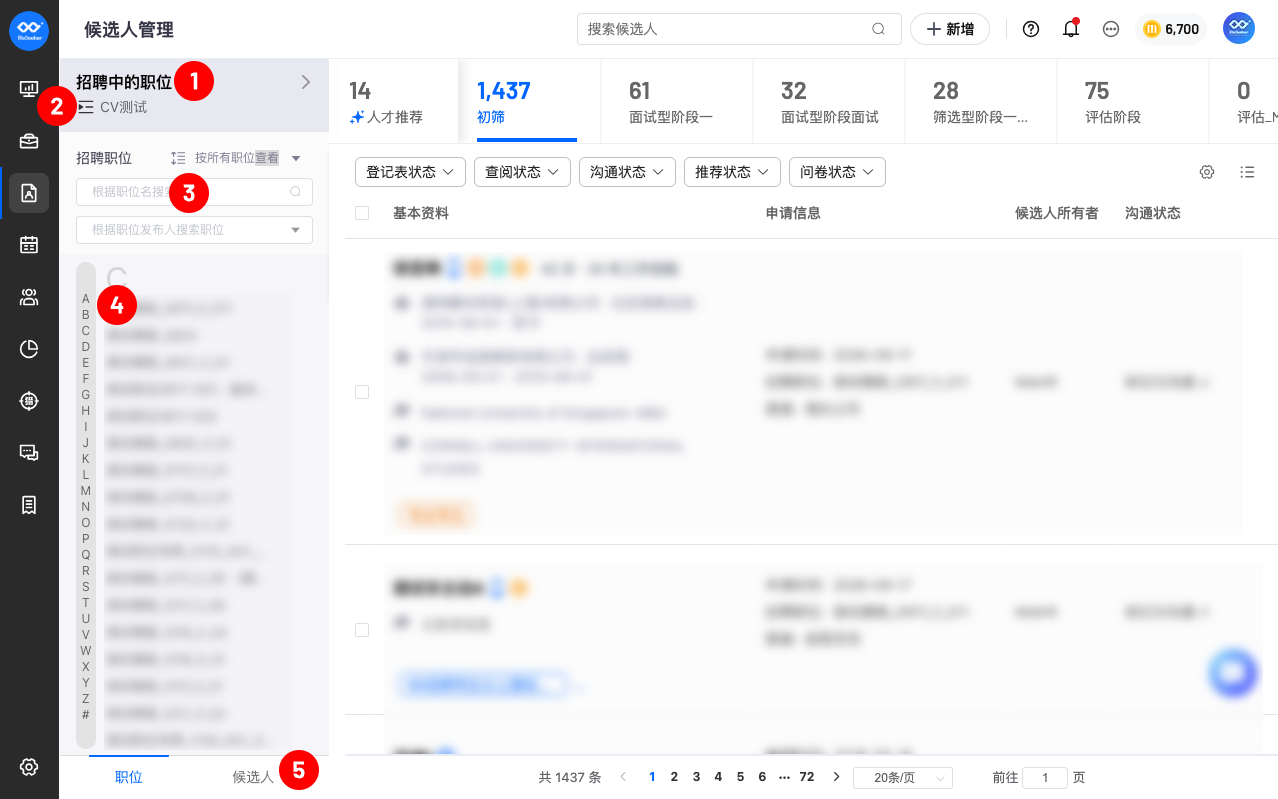Check the first candidate row checkbox
The width and height of the screenshot is (1278, 799).
362,392
